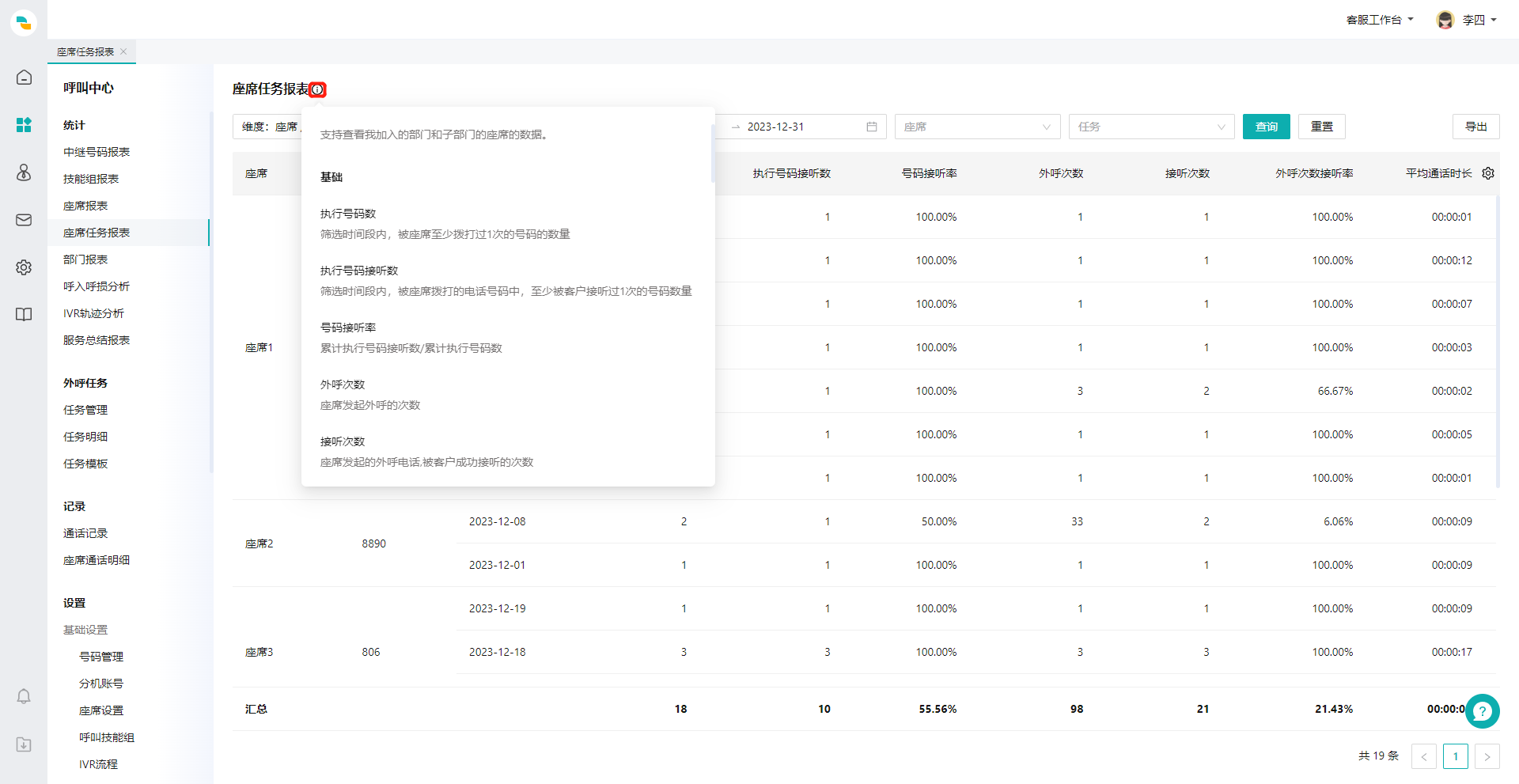Open 部门报表 in sidebar
This screenshot has height=784, width=1519.
(x=85, y=259)
